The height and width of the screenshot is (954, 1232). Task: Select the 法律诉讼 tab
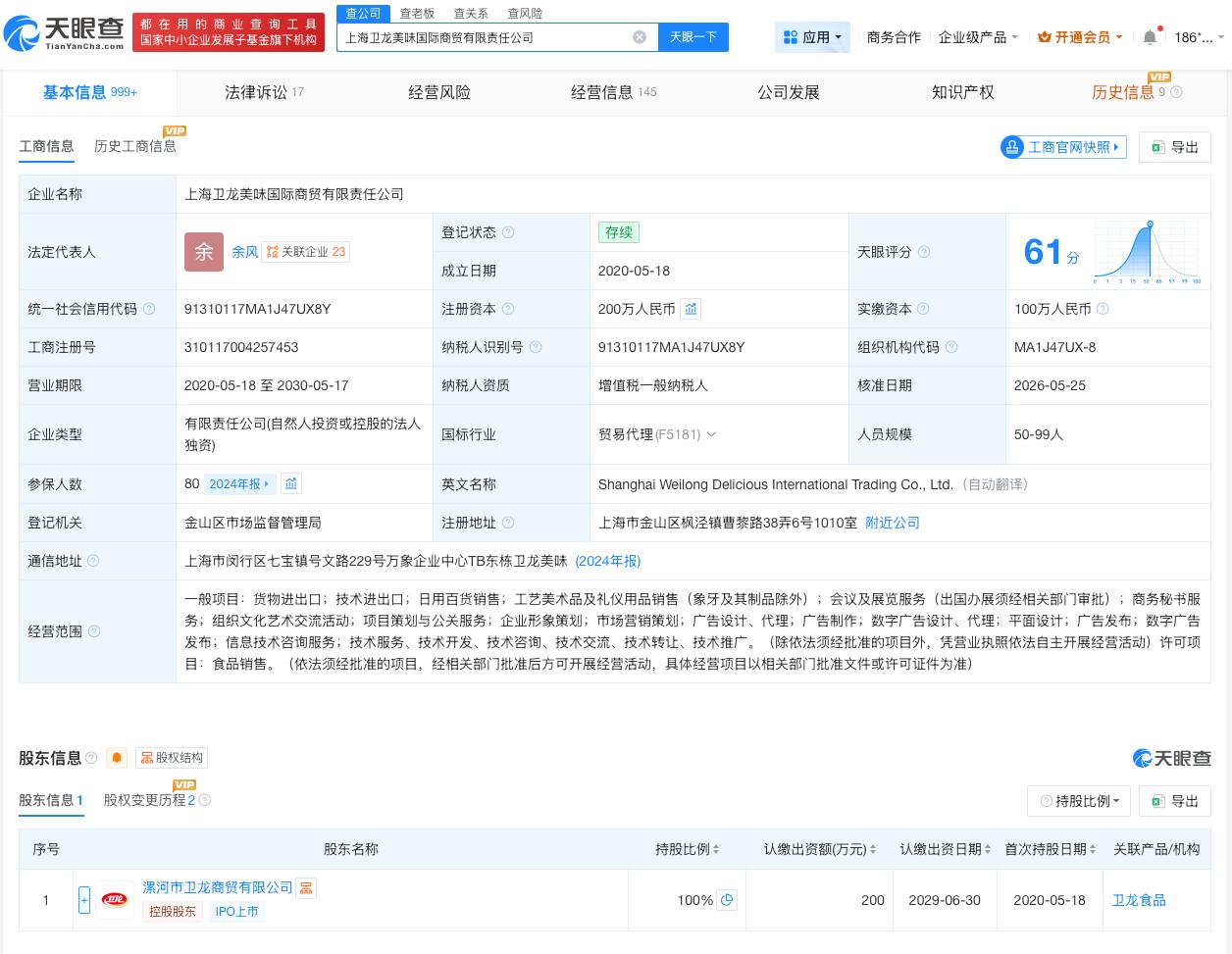tap(264, 92)
